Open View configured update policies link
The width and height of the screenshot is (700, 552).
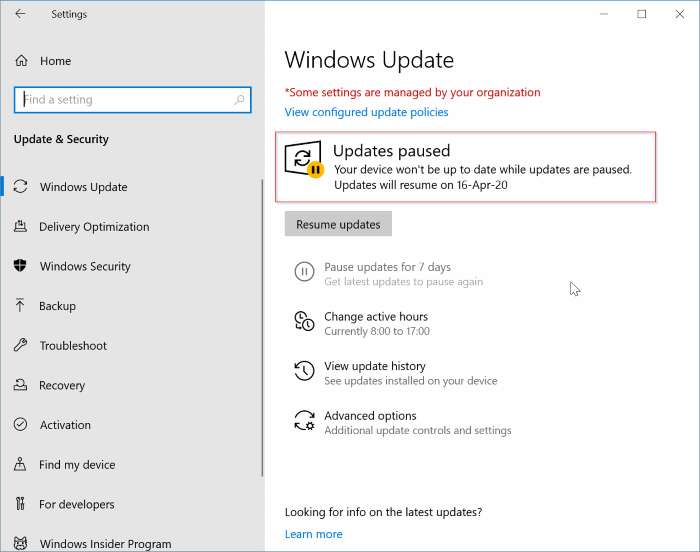click(x=367, y=112)
